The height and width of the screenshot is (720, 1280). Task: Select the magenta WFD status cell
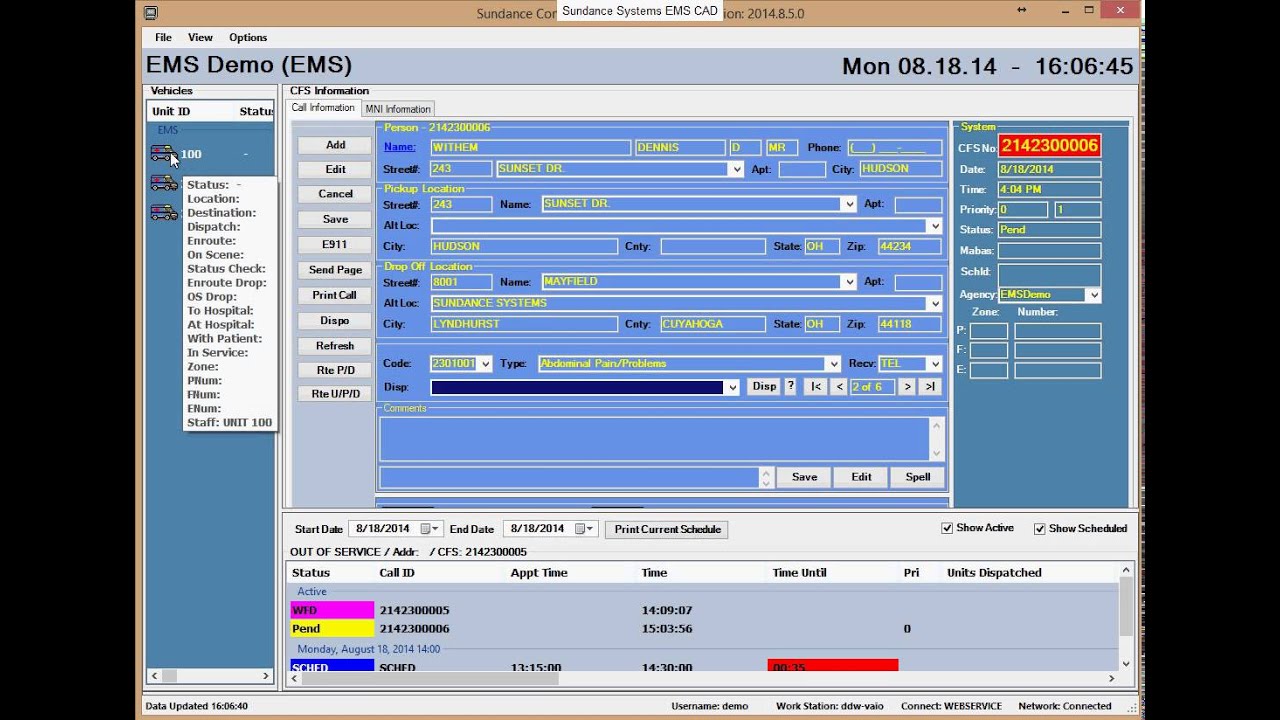(x=332, y=610)
